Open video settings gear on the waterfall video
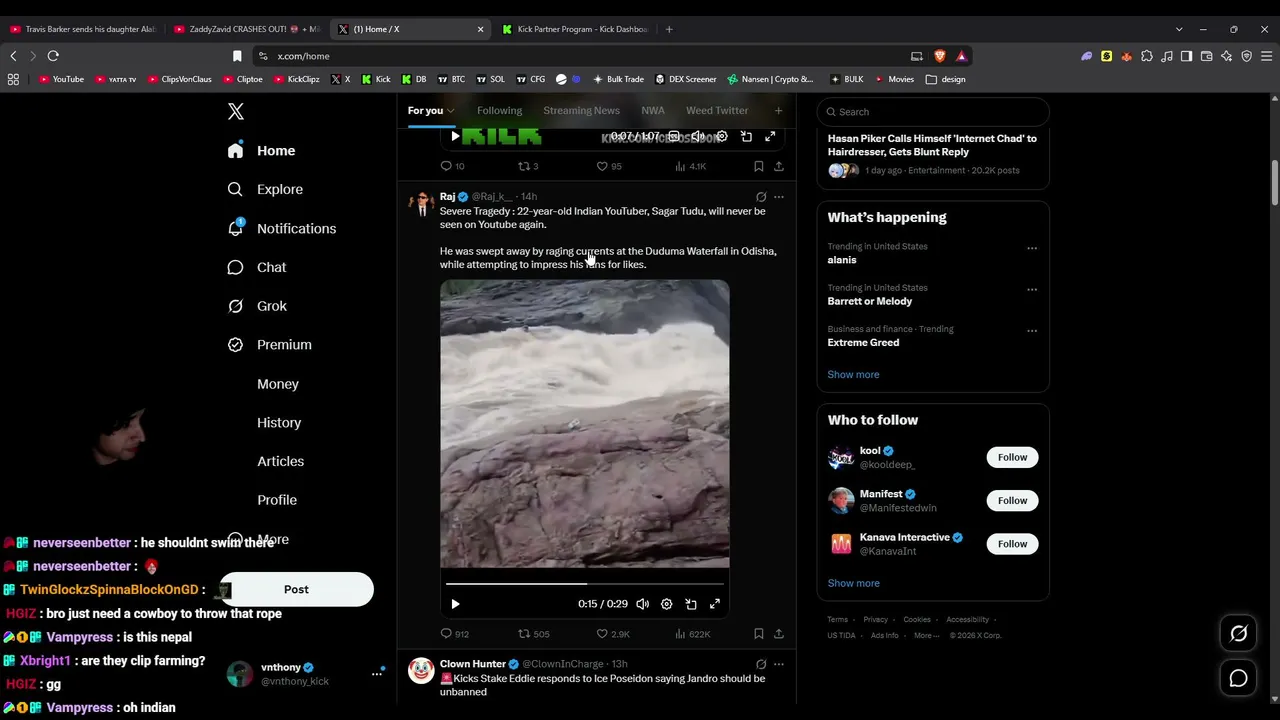The height and width of the screenshot is (720, 1280). [x=667, y=604]
